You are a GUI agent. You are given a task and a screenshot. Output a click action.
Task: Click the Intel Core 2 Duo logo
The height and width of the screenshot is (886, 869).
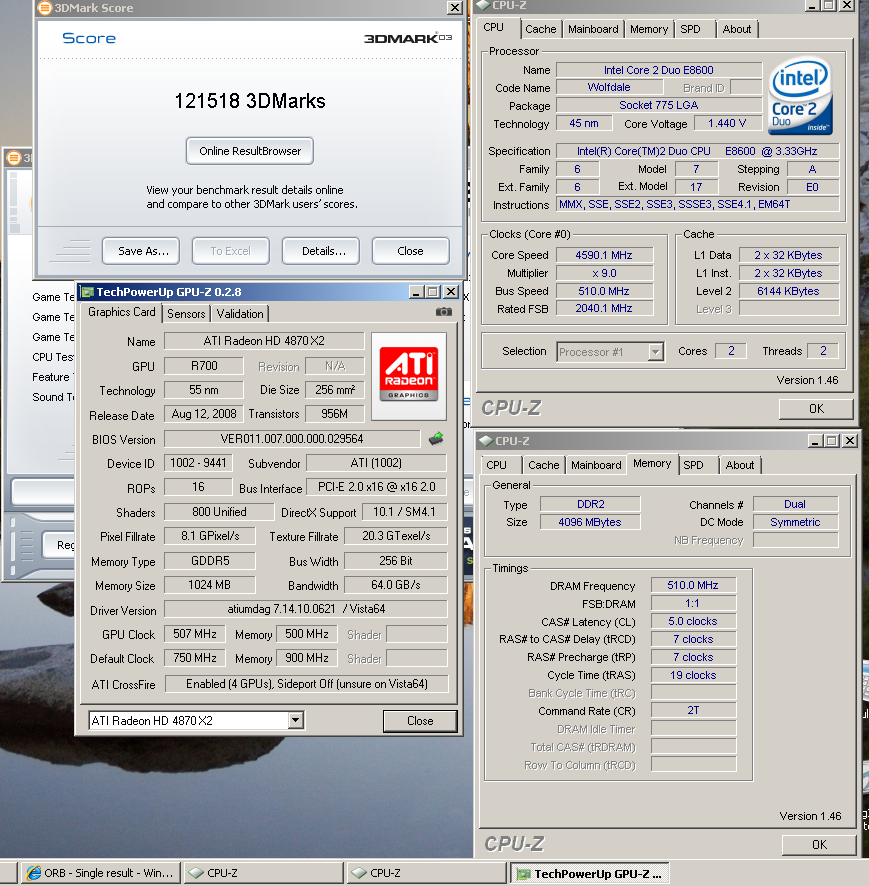click(x=800, y=96)
